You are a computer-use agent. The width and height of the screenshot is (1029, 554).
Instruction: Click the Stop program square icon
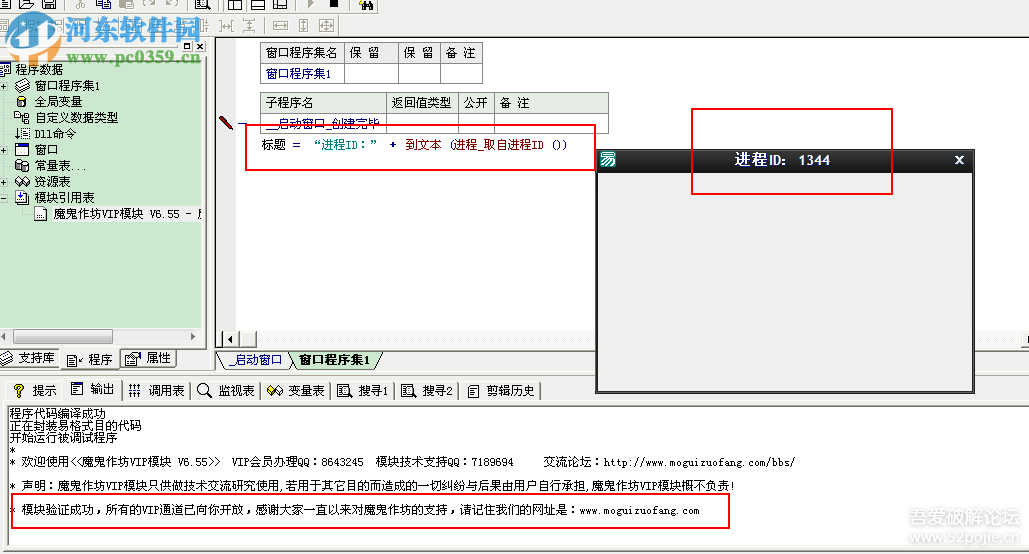click(x=333, y=4)
